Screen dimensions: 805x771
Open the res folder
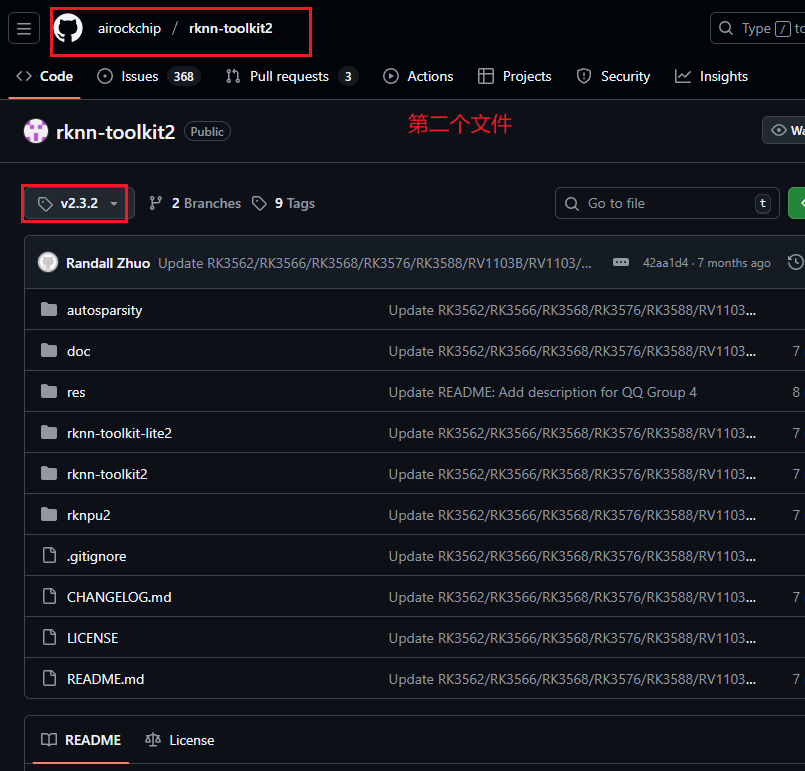point(76,392)
